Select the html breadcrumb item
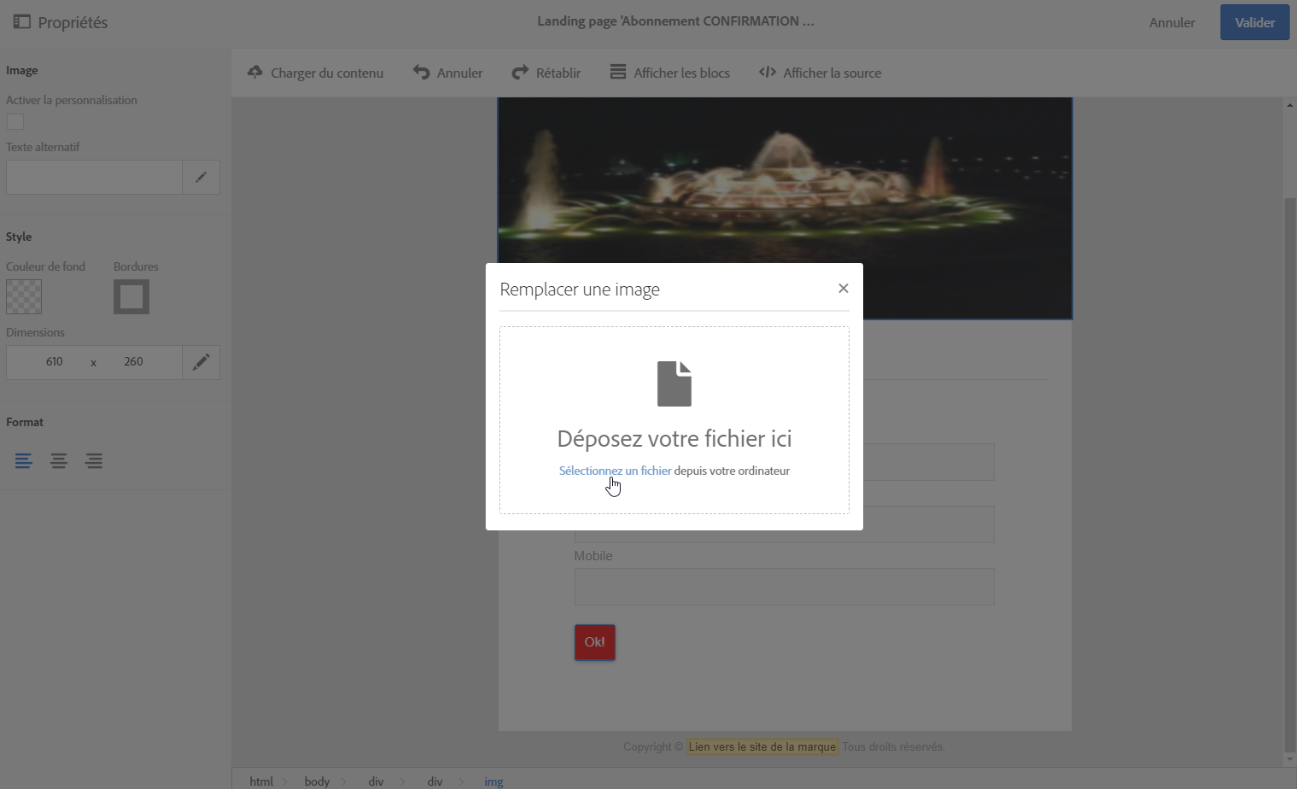The width and height of the screenshot is (1297, 789). [261, 781]
